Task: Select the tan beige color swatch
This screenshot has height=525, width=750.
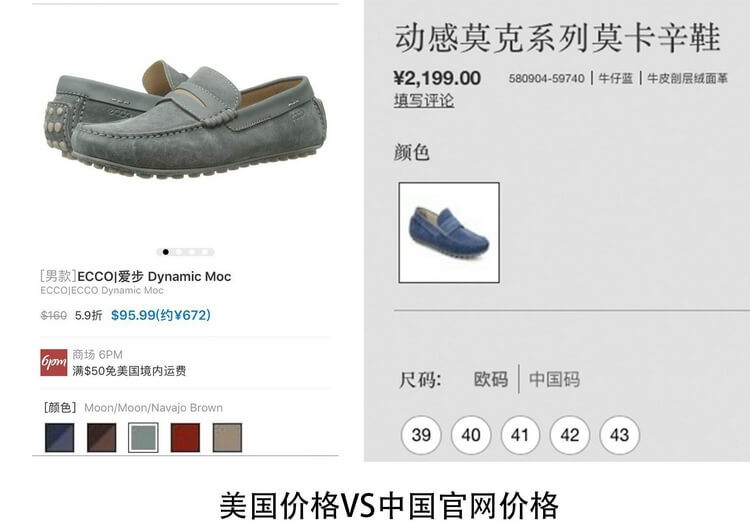Action: 227,438
